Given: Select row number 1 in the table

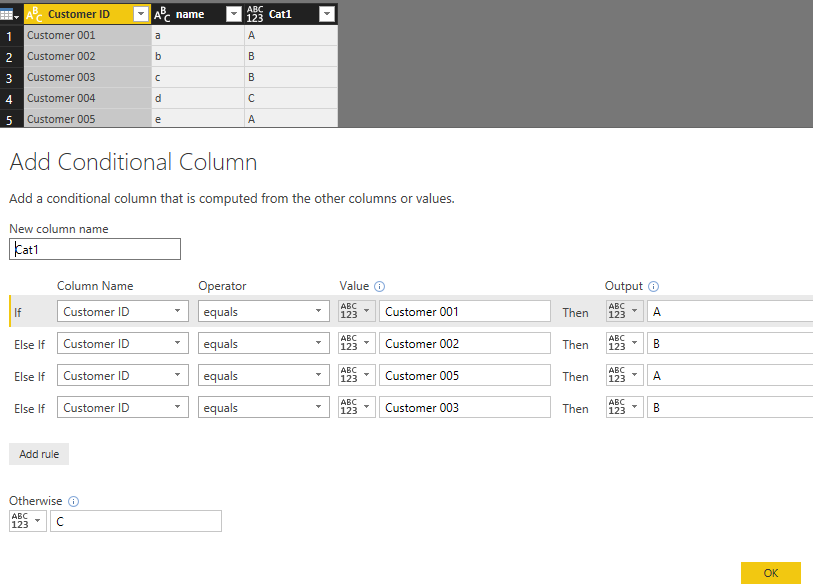Looking at the screenshot, I should (9, 36).
